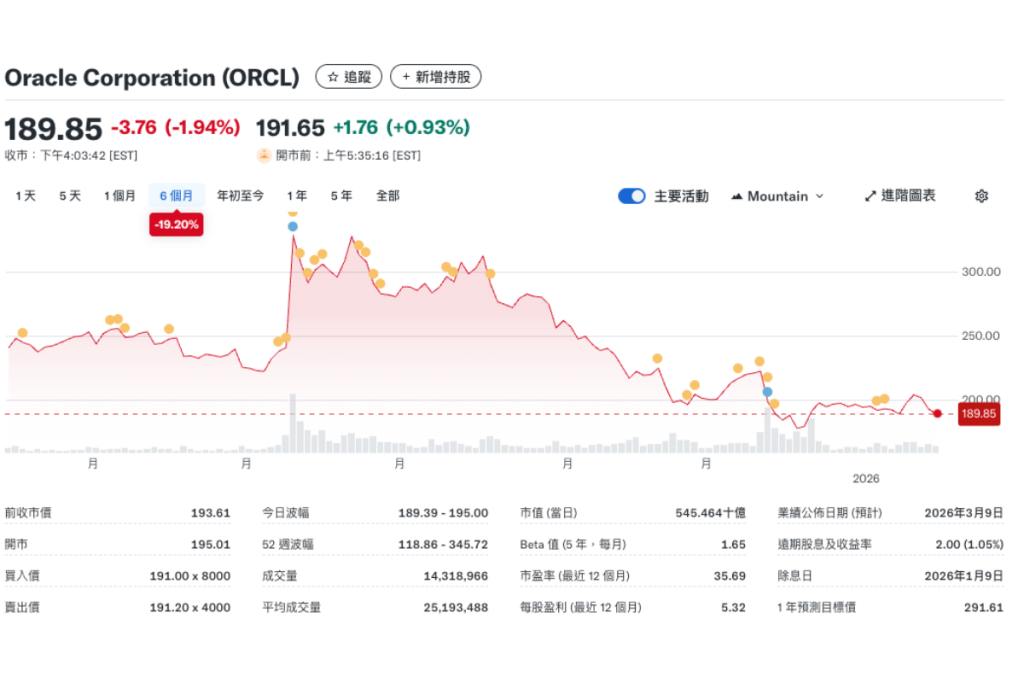Click the pre-market price 191.65
Viewport: 1024px width, 683px height.
(290, 128)
